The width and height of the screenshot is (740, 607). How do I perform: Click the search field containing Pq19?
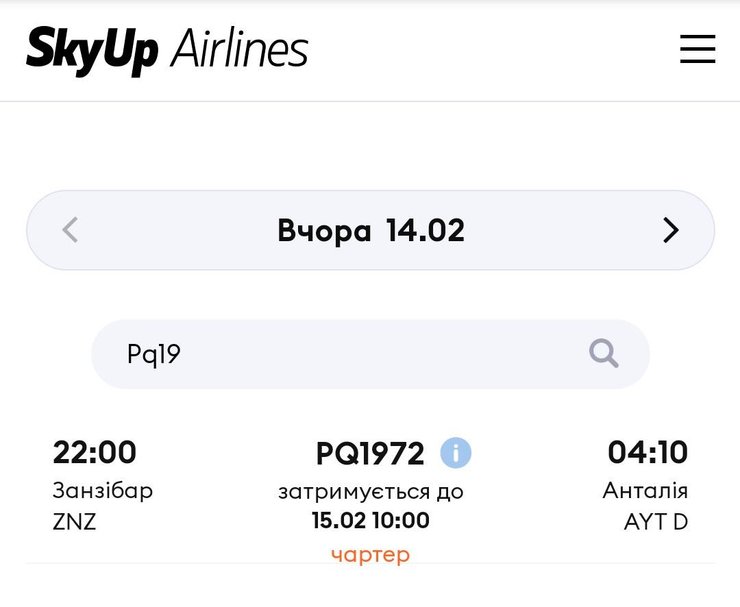[x=340, y=354]
